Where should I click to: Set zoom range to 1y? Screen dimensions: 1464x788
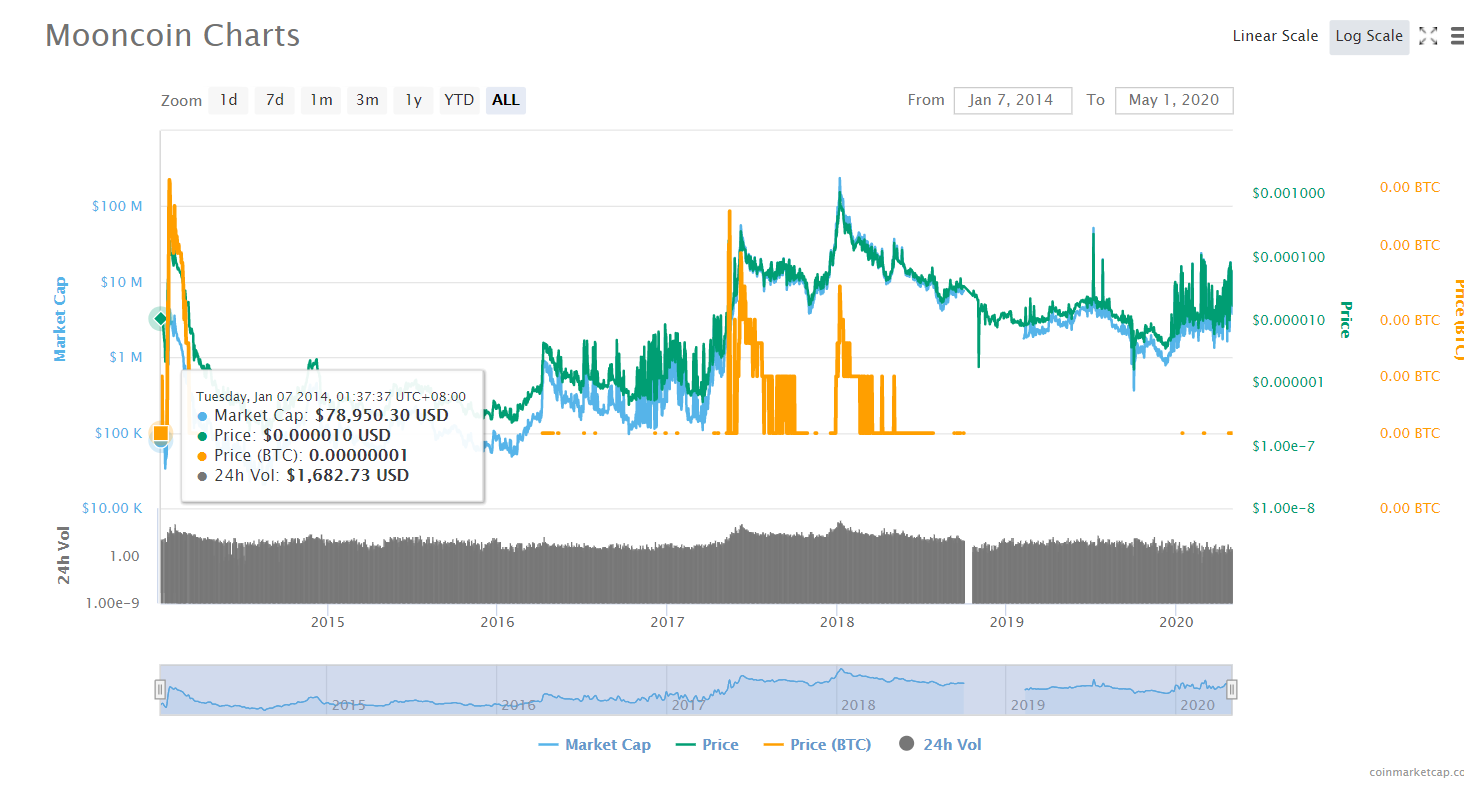tap(413, 100)
